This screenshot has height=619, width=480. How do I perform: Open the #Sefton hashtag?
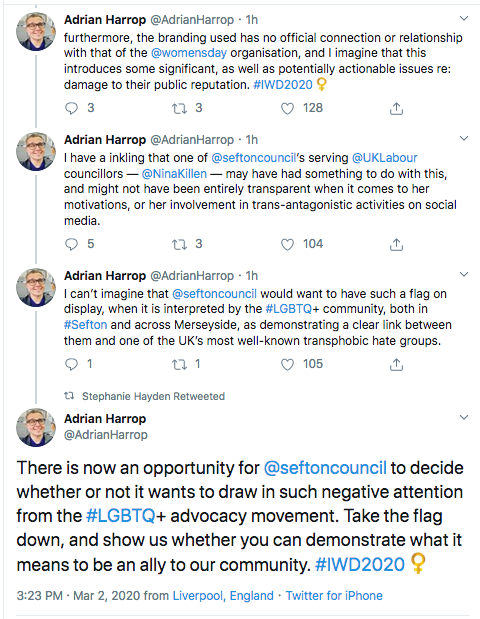pyautogui.click(x=86, y=325)
